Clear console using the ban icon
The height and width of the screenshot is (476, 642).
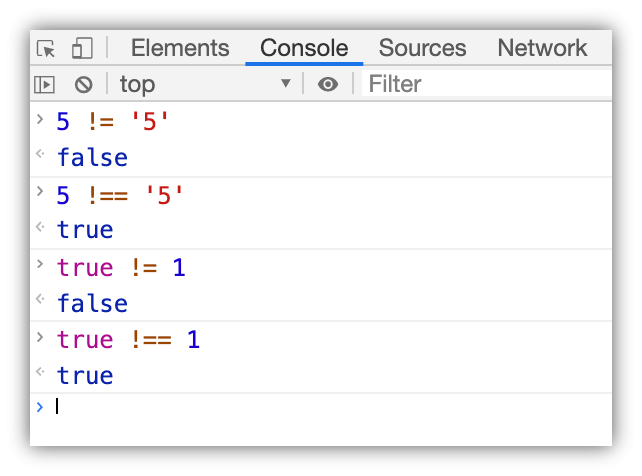pos(83,84)
